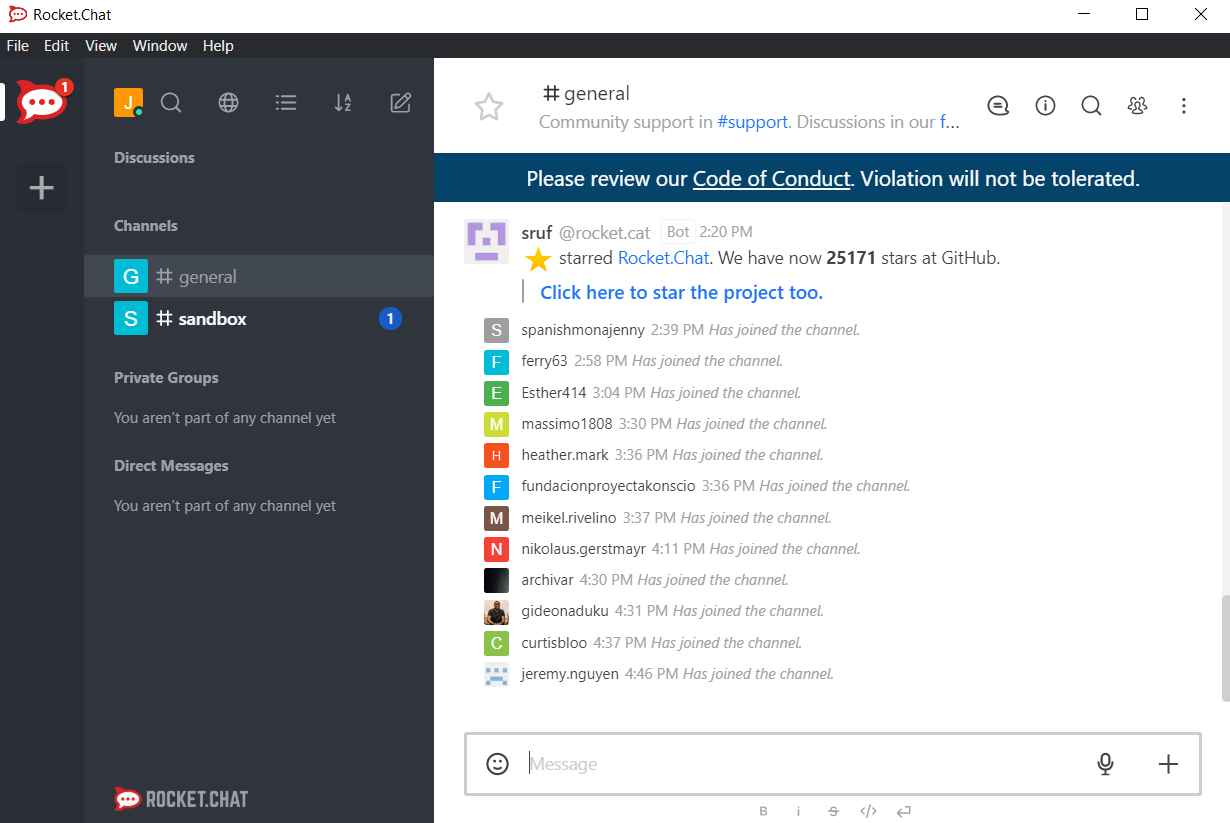Open the channel directory globe icon
Screen dimensions: 1230x823
tap(229, 103)
